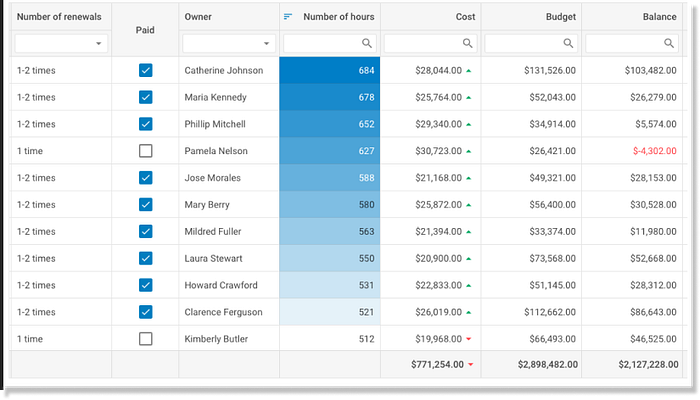700x400 pixels.
Task: Click budget value $112,662.00
Action: [x=550, y=312]
